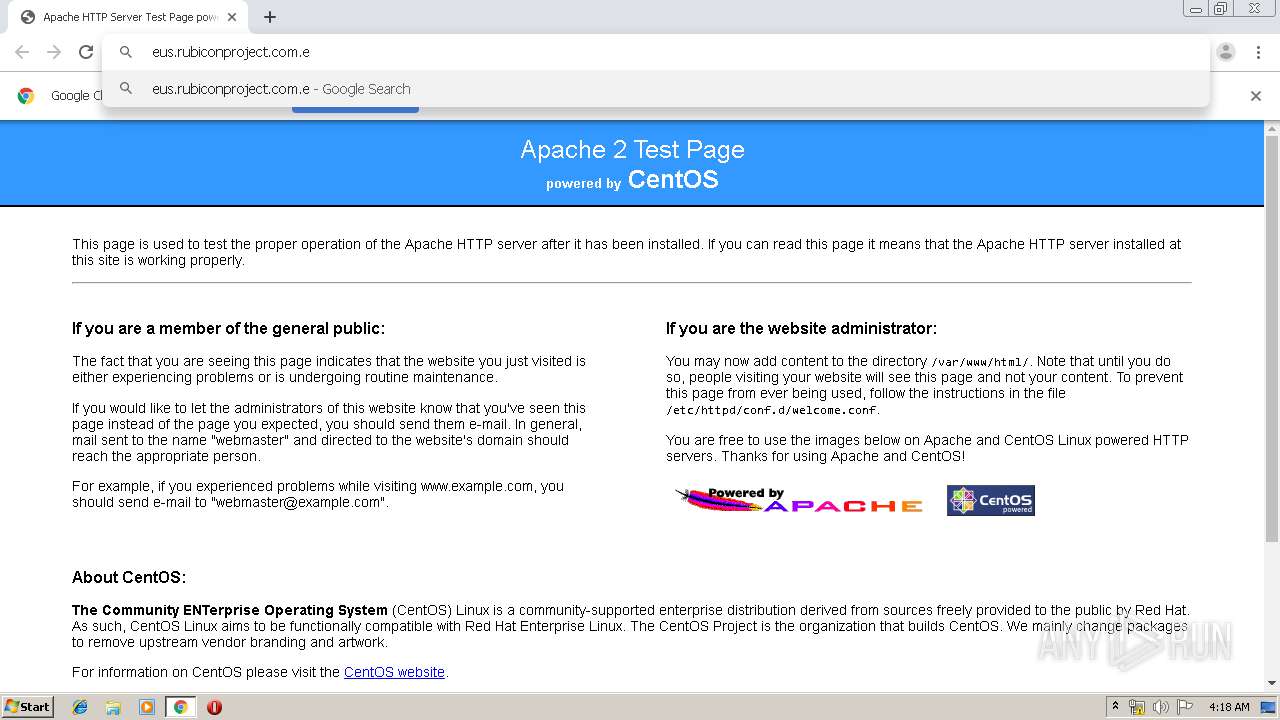Click the page scrollbar up arrow

[1272, 129]
